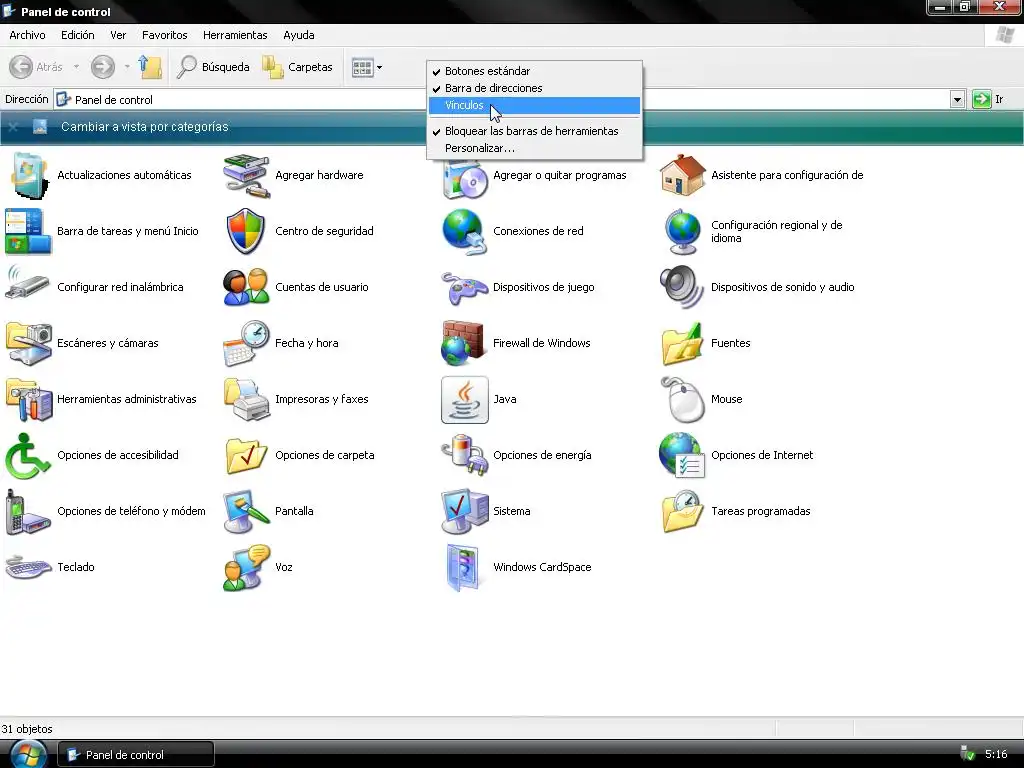Expand the Atrás history dropdown arrow
Viewport: 1024px width, 768px height.
pyautogui.click(x=76, y=67)
